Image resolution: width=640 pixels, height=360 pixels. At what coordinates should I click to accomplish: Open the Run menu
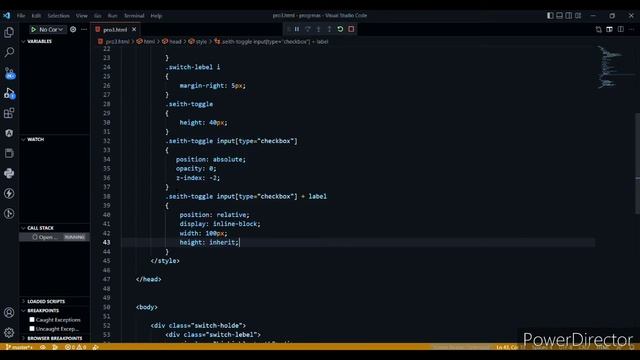113,16
